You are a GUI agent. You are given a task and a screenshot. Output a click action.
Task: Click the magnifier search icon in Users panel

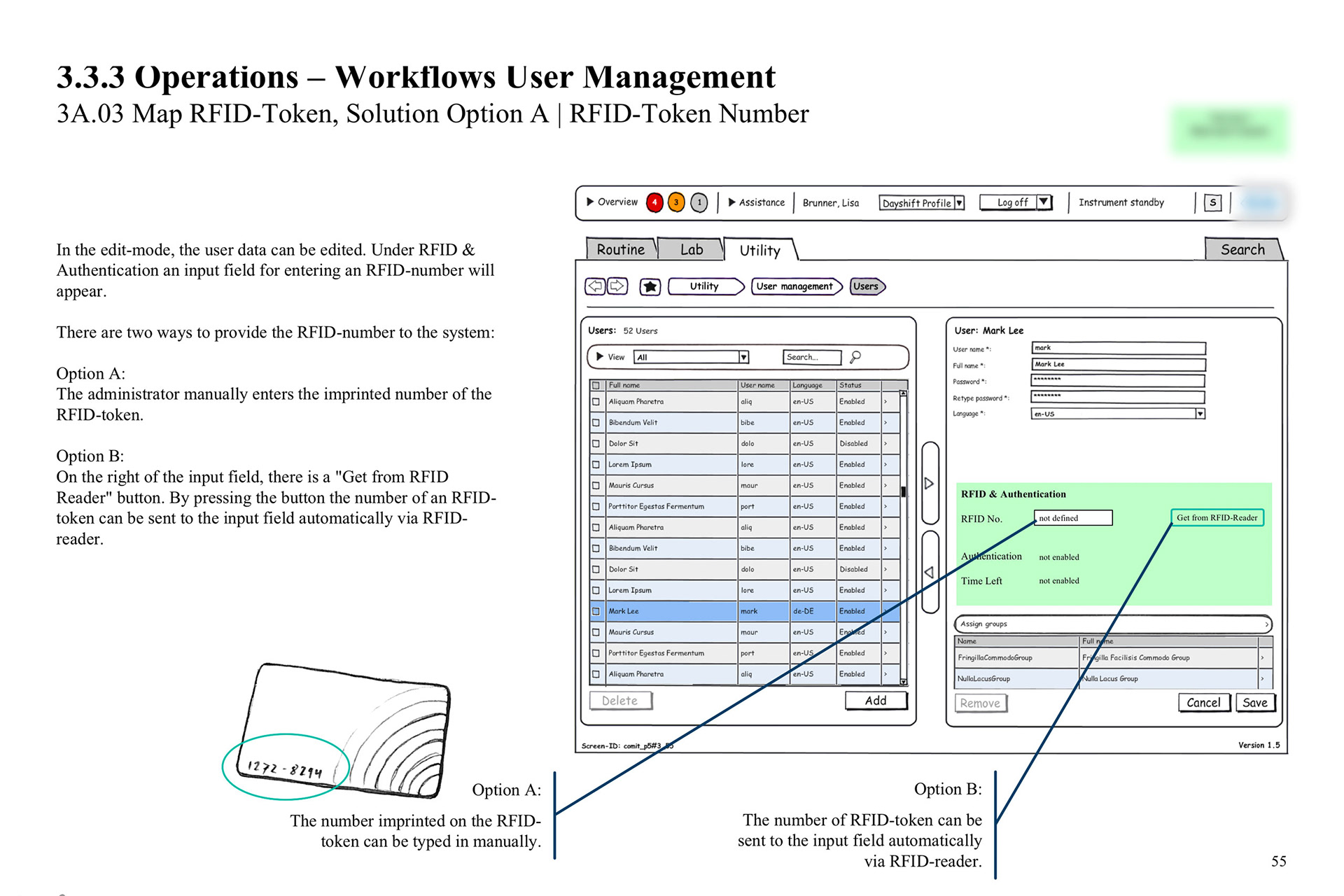pyautogui.click(x=855, y=357)
